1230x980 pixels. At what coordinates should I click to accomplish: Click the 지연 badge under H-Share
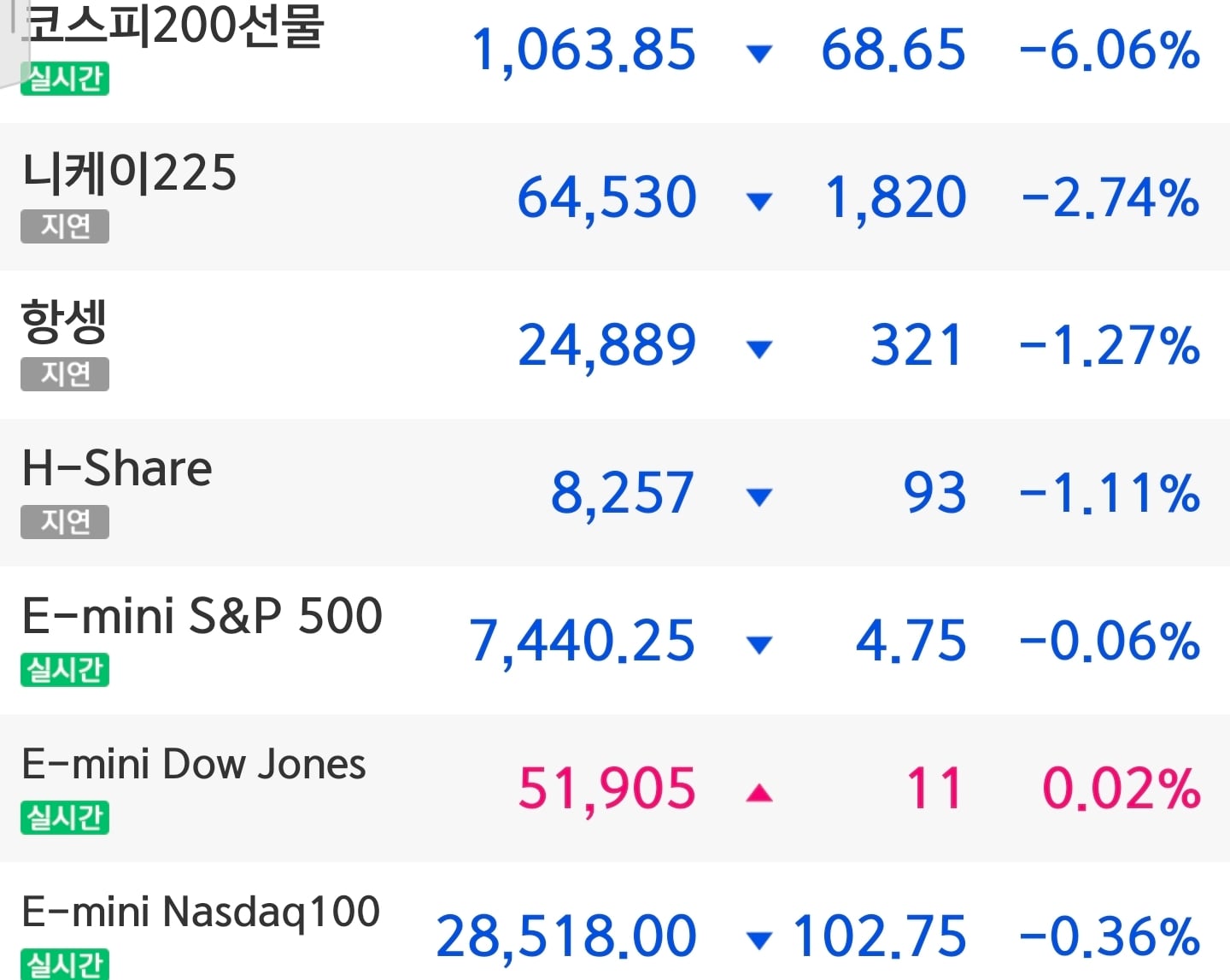[x=65, y=522]
